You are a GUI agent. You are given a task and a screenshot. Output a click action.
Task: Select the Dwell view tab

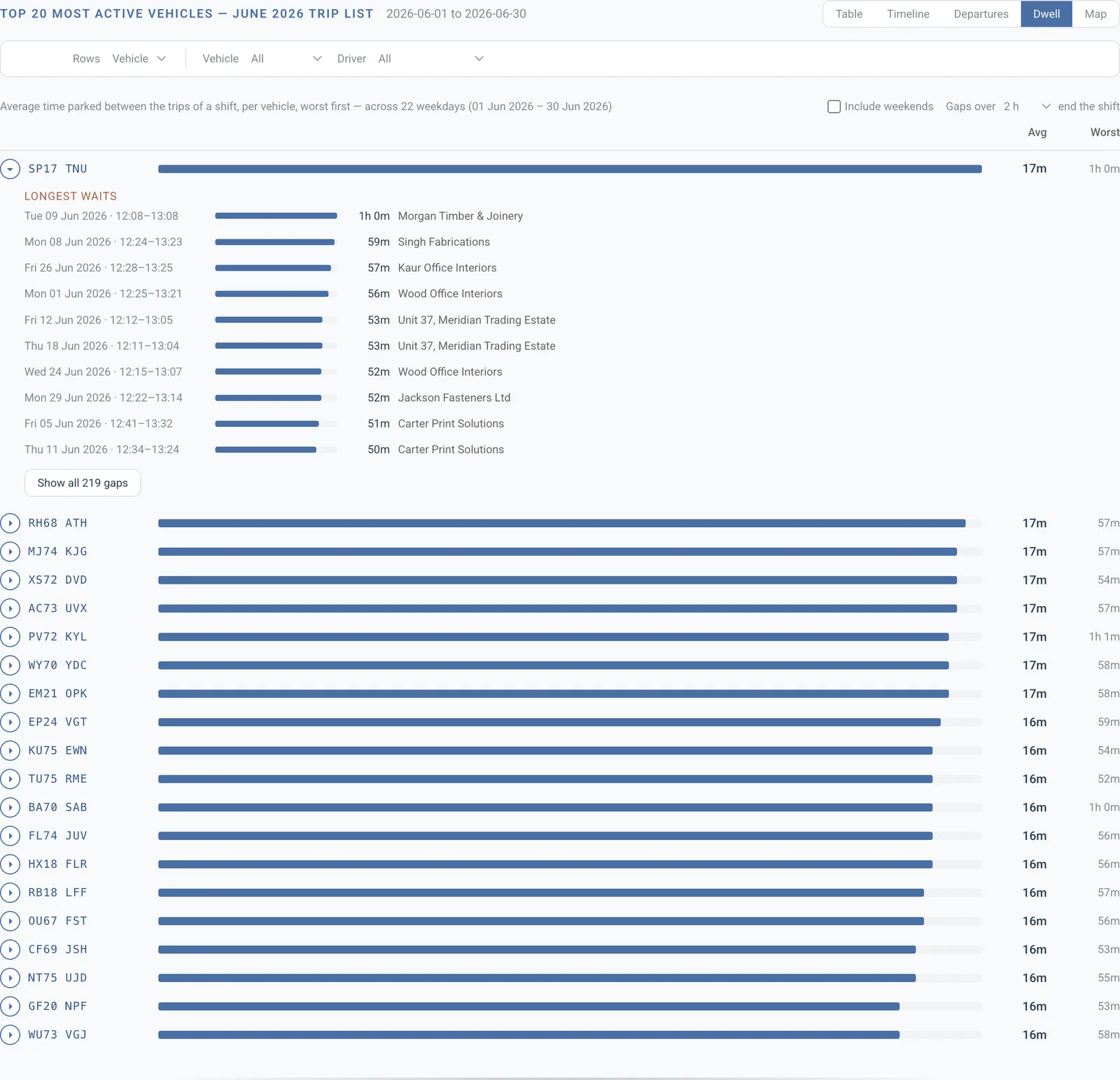click(x=1046, y=14)
